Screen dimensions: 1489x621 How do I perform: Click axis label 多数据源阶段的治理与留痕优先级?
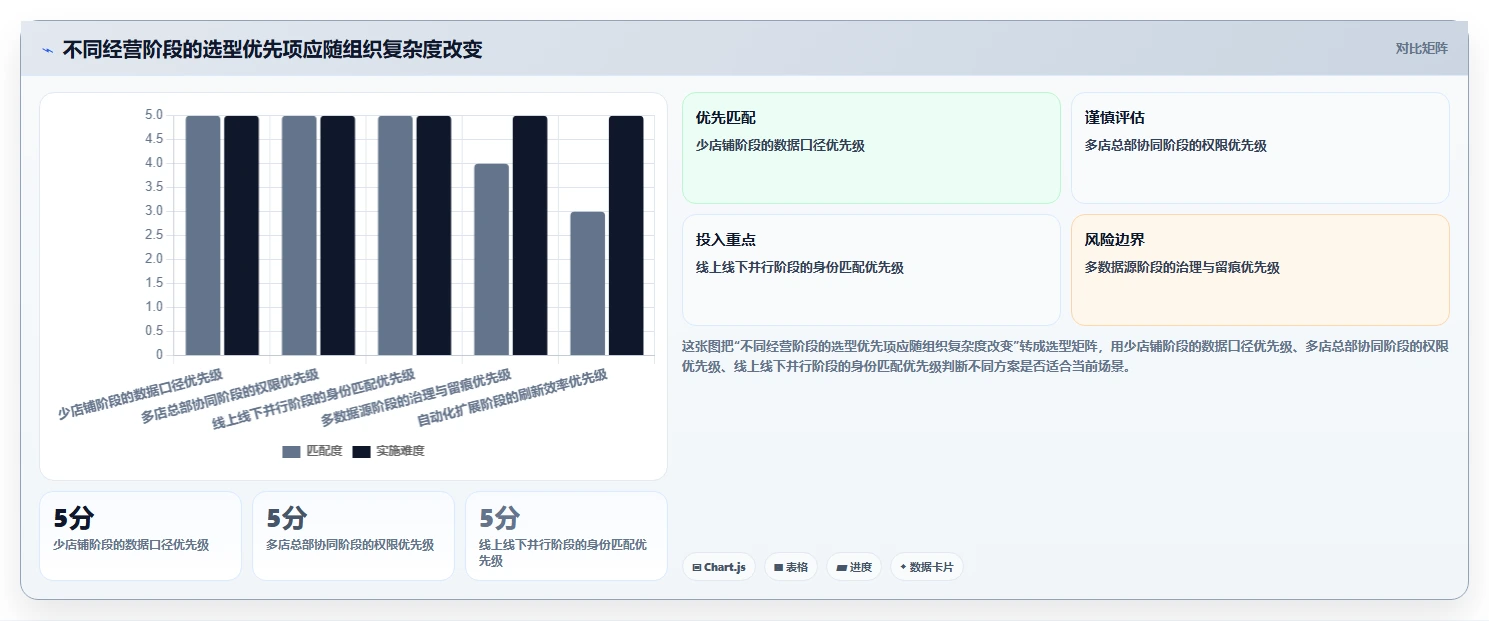point(417,397)
